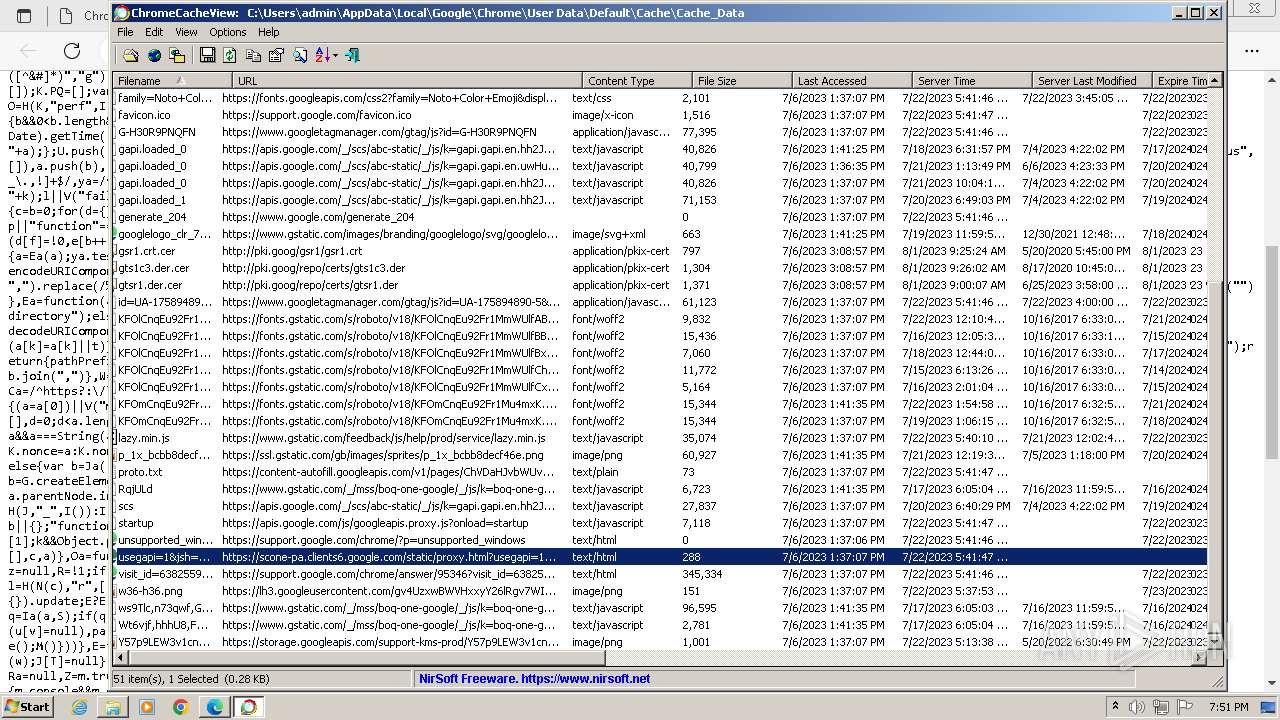
Task: Select the lazy.min.js row
Action: pos(660,438)
